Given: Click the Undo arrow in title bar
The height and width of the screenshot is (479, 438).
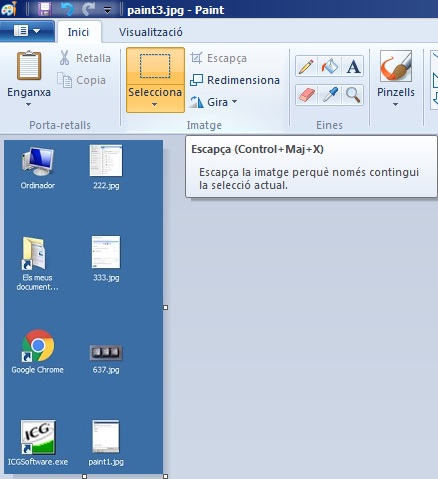Looking at the screenshot, I should pos(68,9).
